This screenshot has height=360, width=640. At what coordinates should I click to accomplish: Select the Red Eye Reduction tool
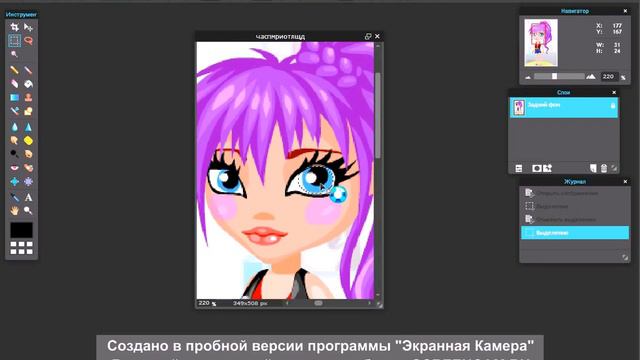click(x=14, y=168)
